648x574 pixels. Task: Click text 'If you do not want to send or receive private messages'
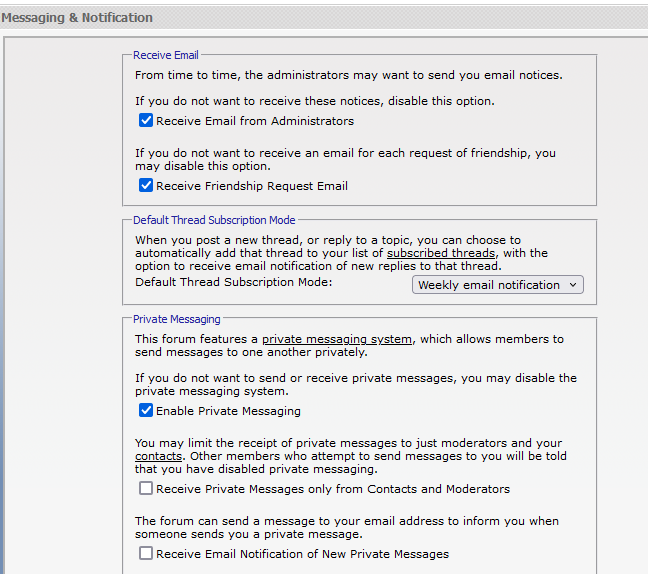click(295, 378)
